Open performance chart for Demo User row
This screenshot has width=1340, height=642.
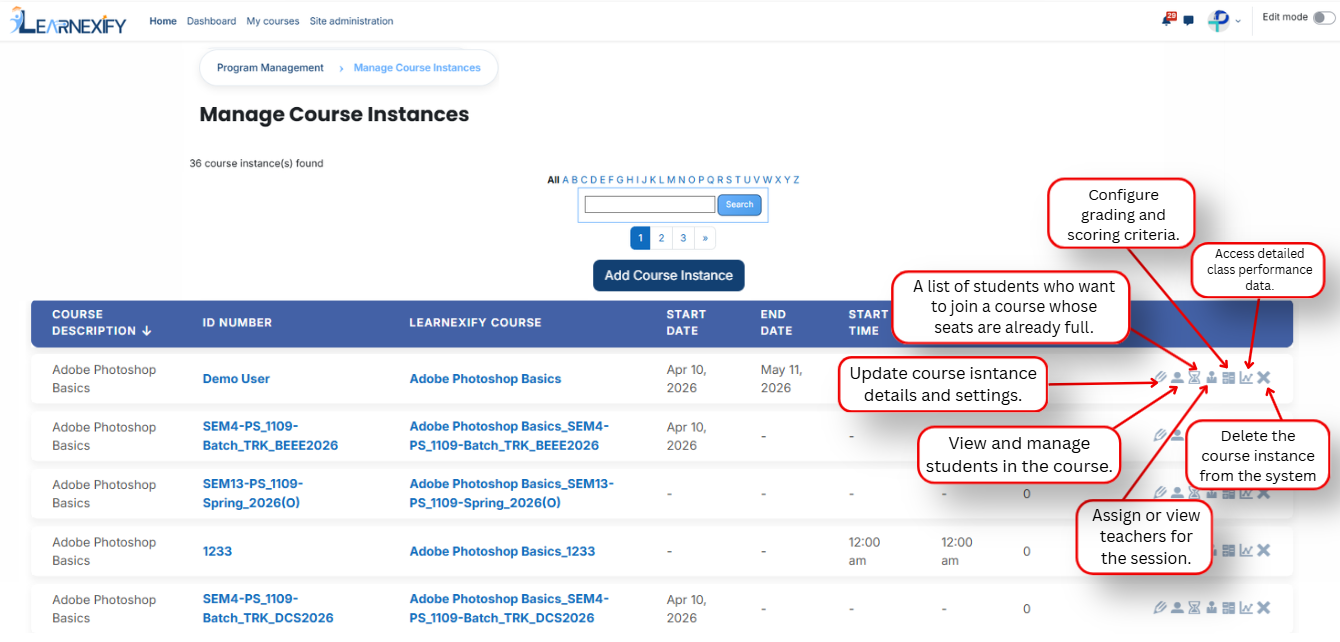point(1246,378)
